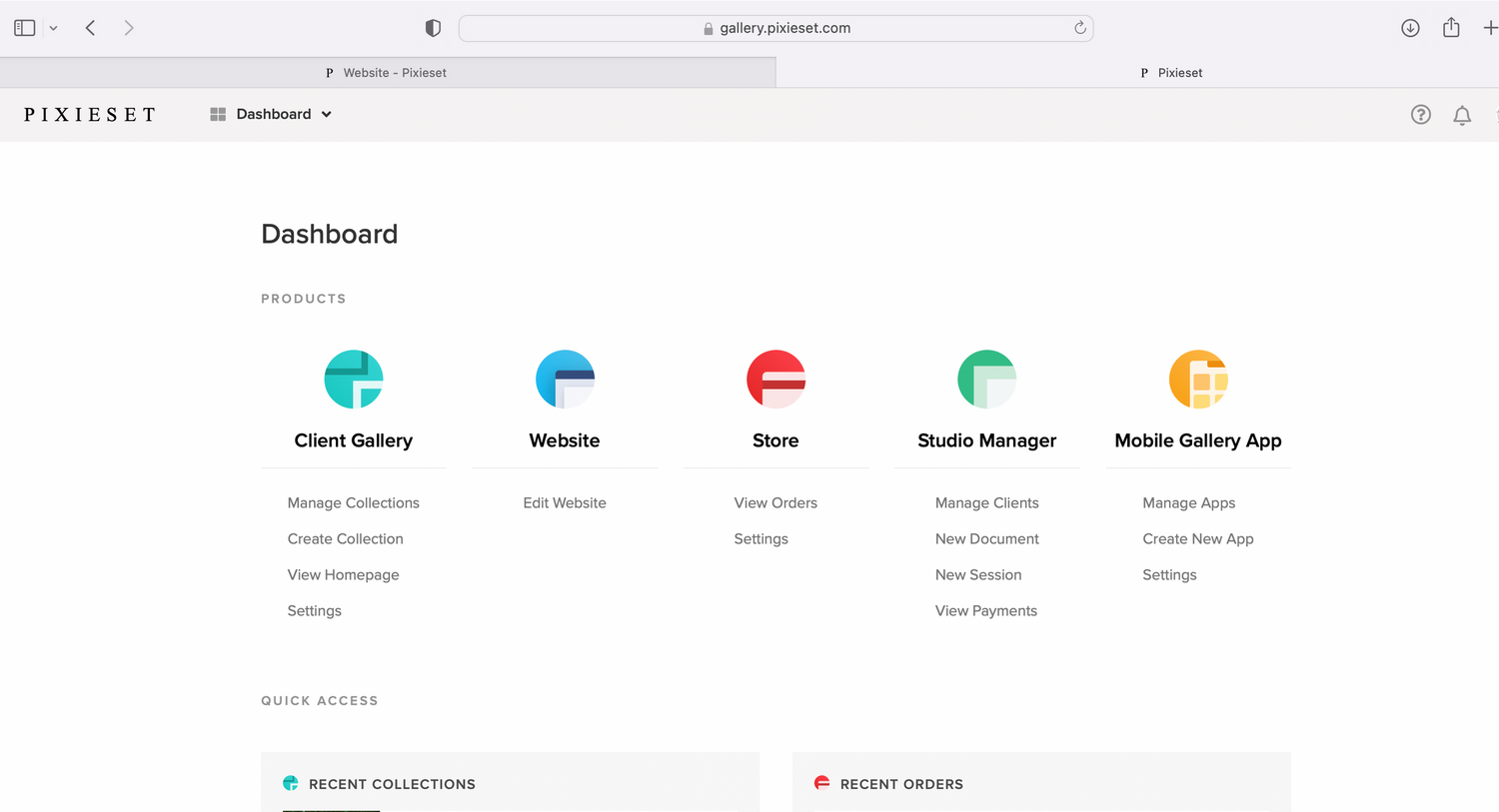The image size is (1499, 812).
Task: Click the Store product heading
Action: [775, 440]
